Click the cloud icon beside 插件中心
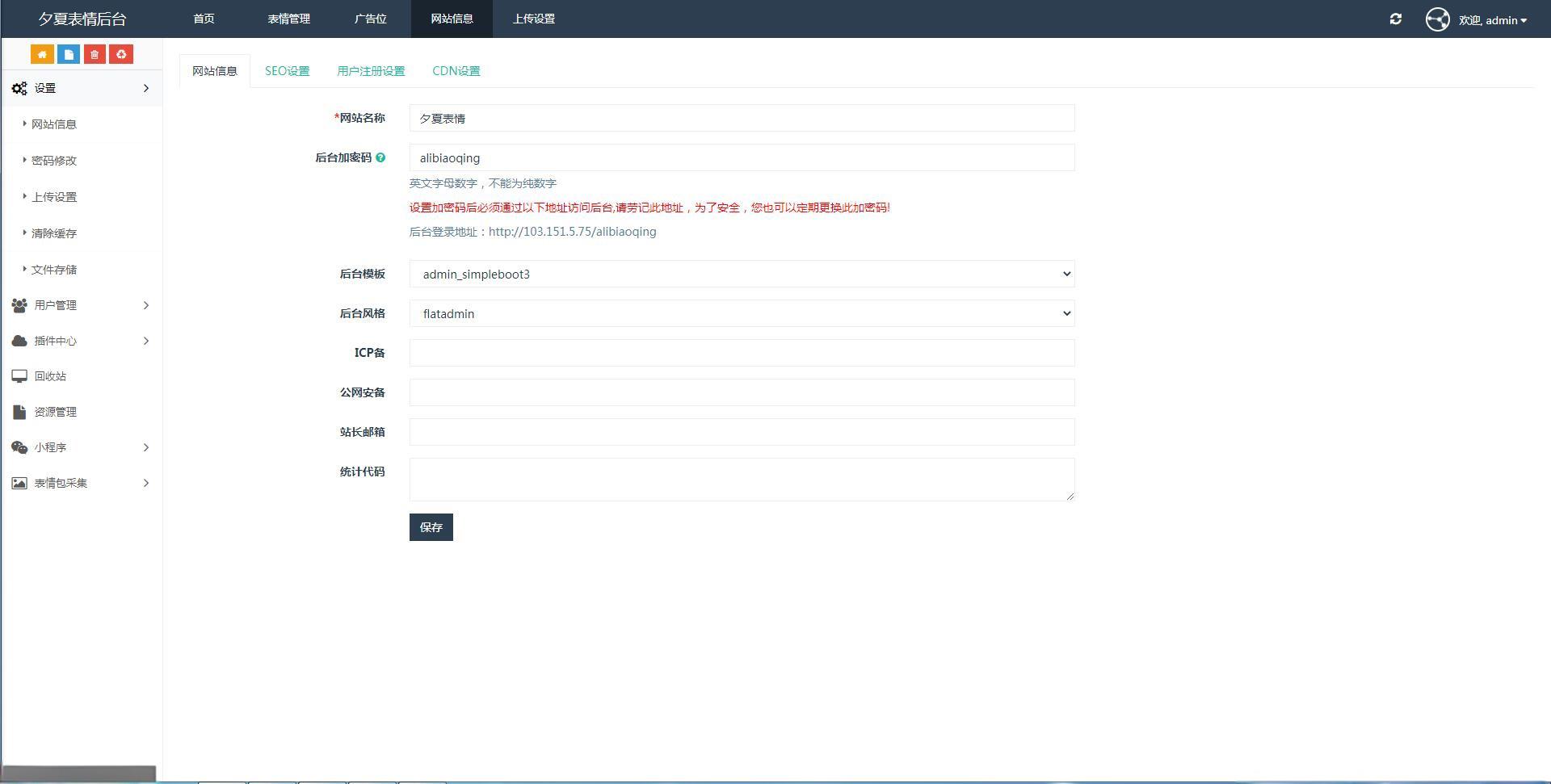Image resolution: width=1551 pixels, height=784 pixels. pos(19,341)
